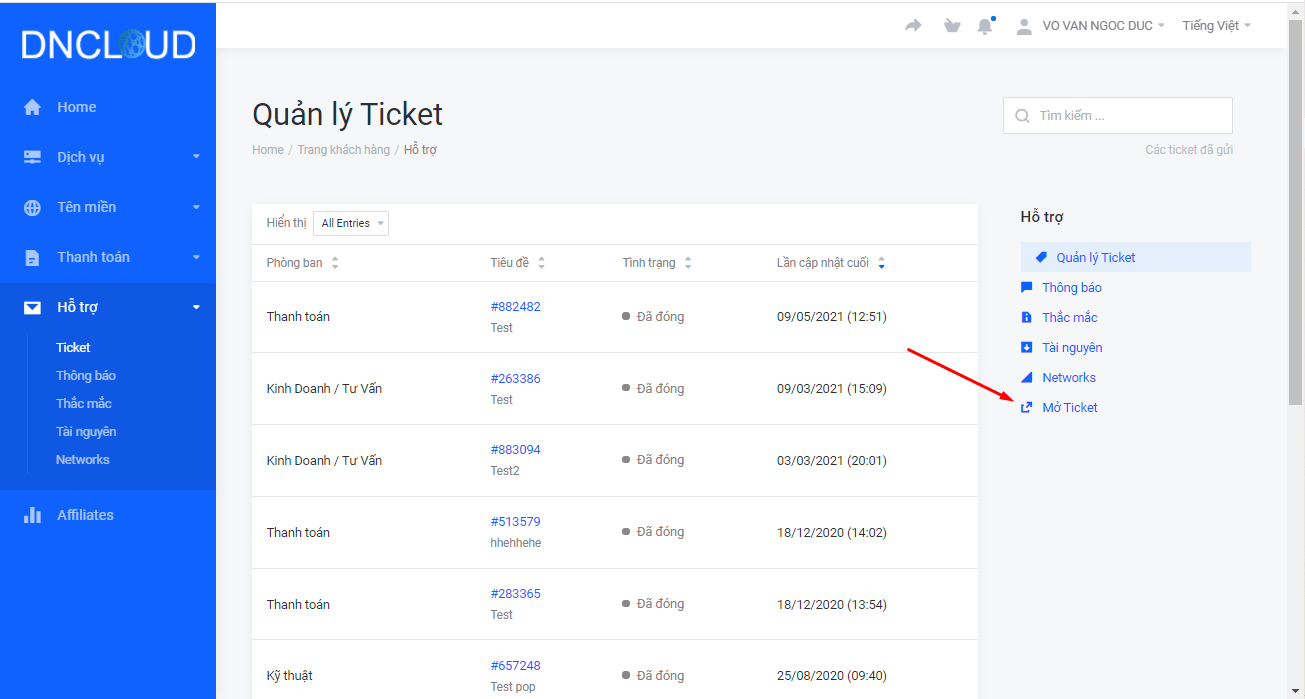Click the magnifier icon in search box
Screen dimensions: 1305x699
[x=1022, y=116]
